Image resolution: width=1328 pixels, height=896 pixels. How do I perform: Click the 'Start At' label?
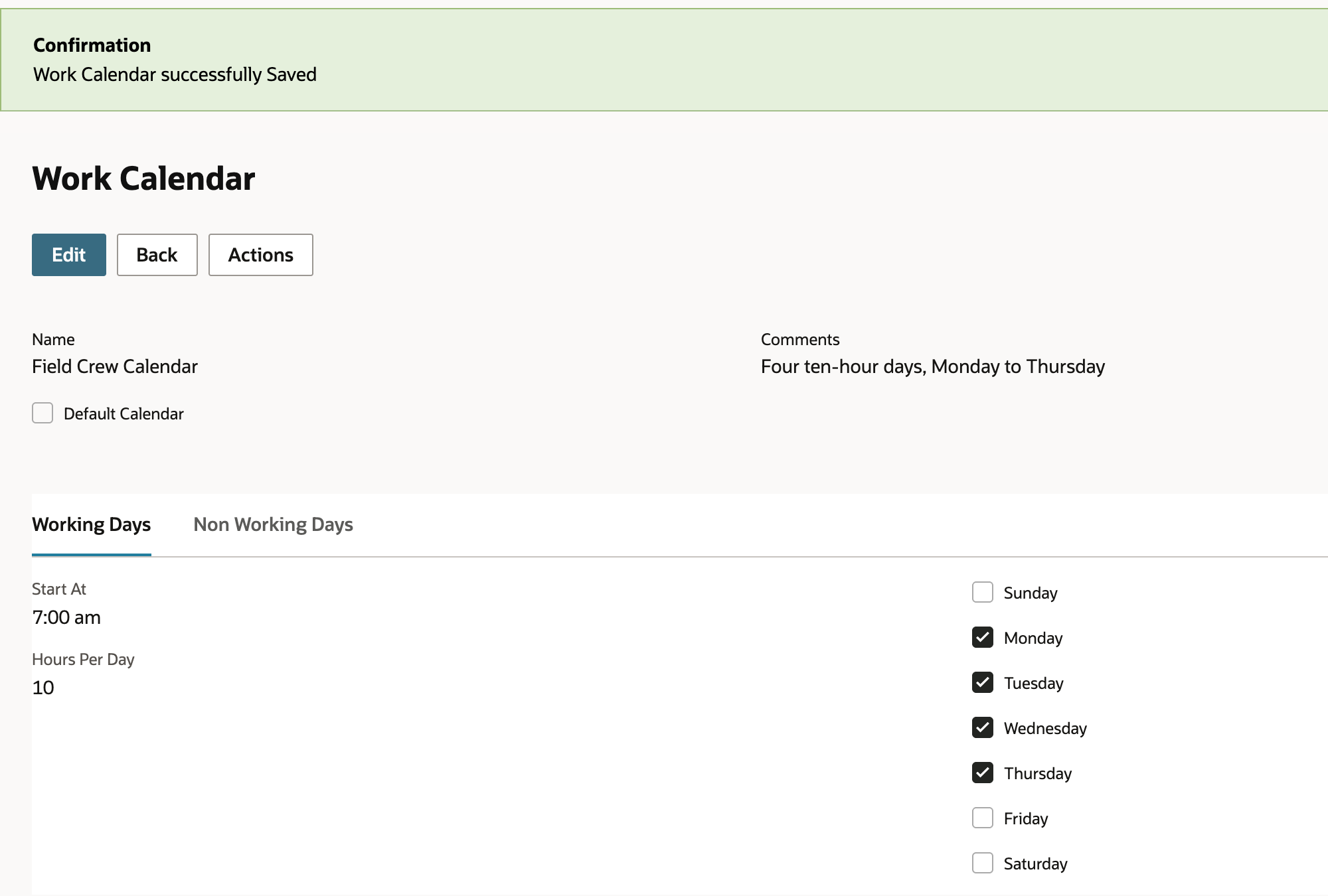(x=59, y=589)
